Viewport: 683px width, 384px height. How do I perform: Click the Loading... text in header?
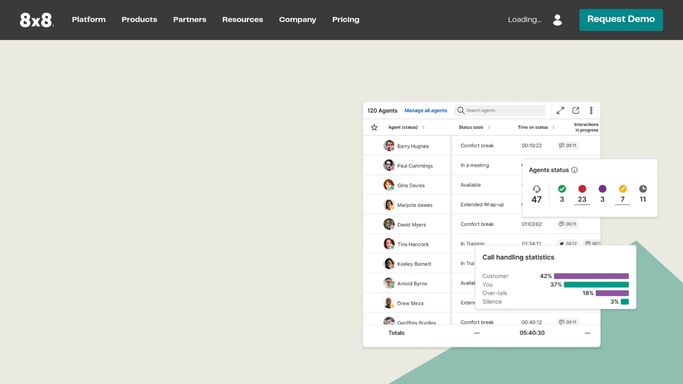click(524, 20)
